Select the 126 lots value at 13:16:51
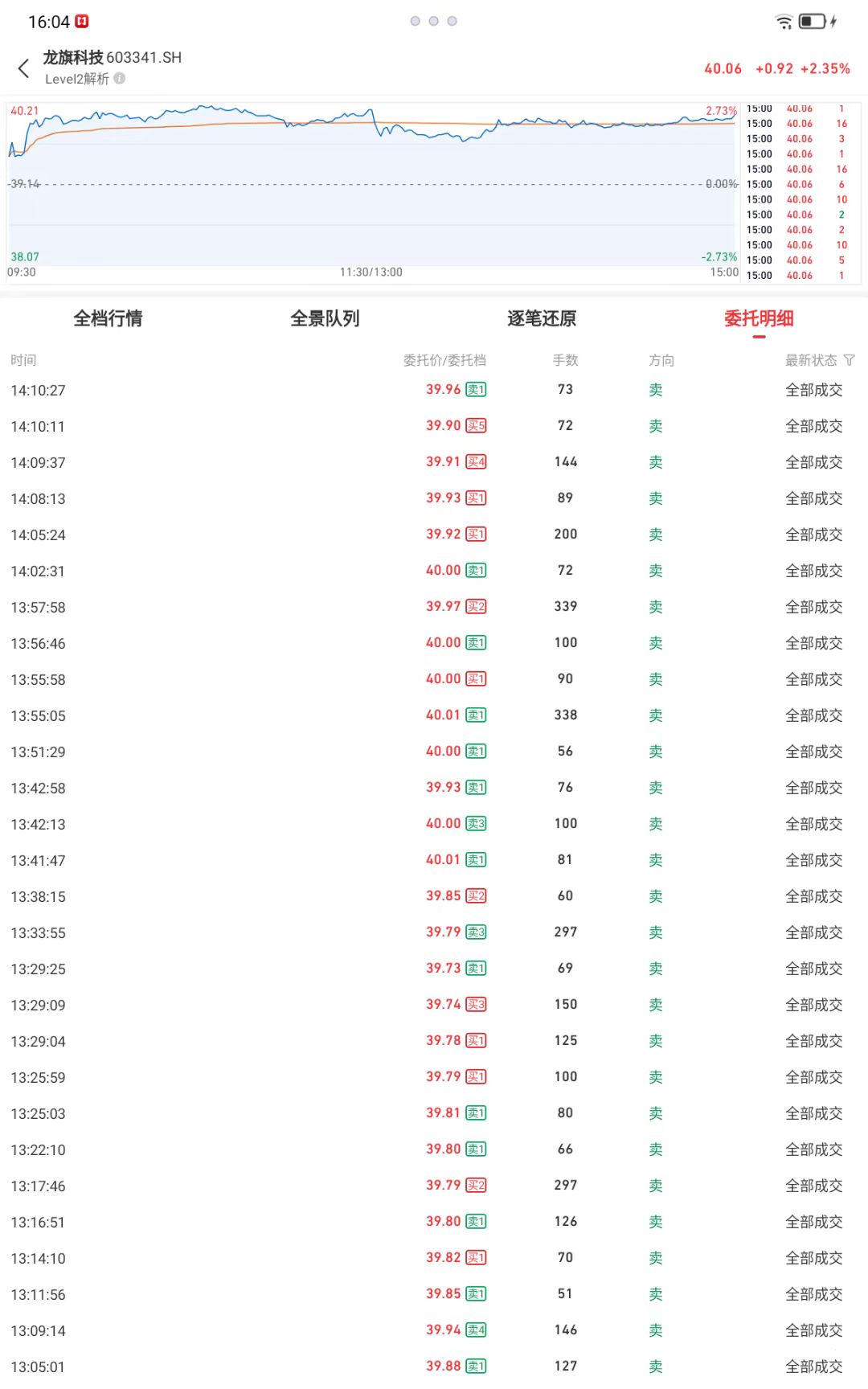The width and height of the screenshot is (868, 1389). (x=566, y=1221)
